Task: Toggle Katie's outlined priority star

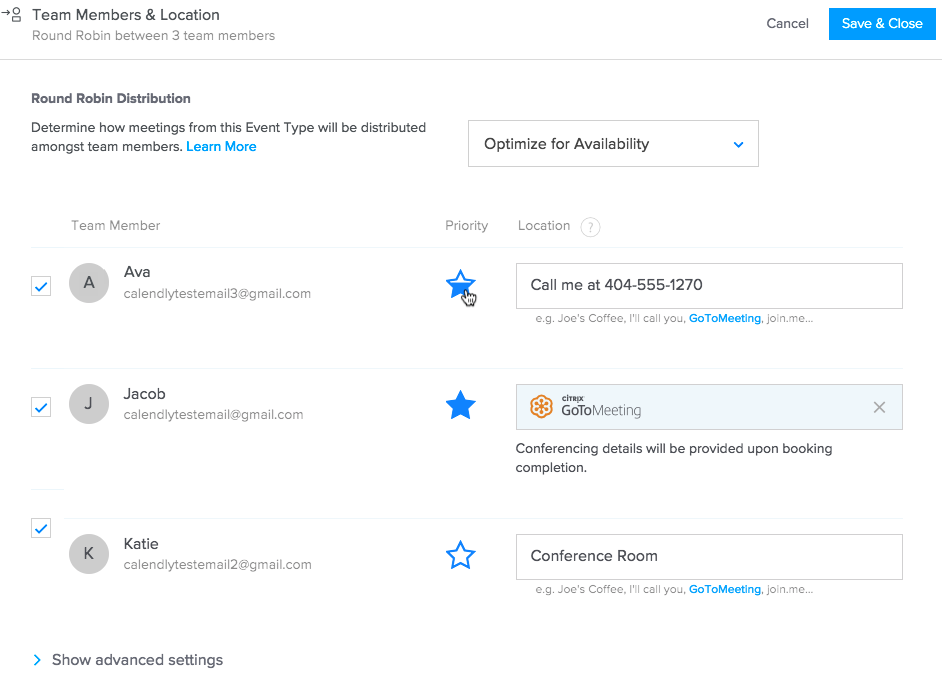Action: click(x=460, y=555)
